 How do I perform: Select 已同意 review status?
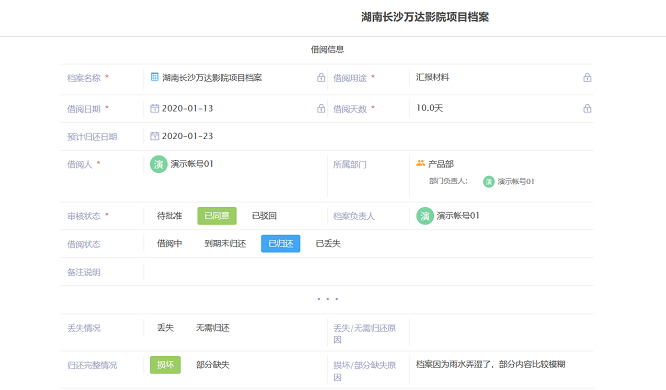click(217, 216)
